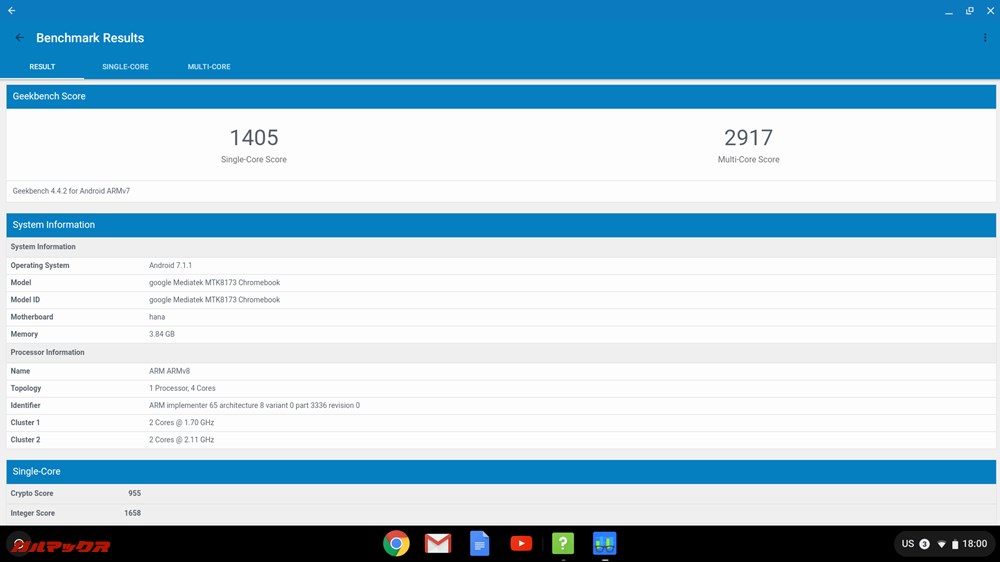Click the US keyboard input indicator
This screenshot has width=1000, height=562.
(x=908, y=544)
